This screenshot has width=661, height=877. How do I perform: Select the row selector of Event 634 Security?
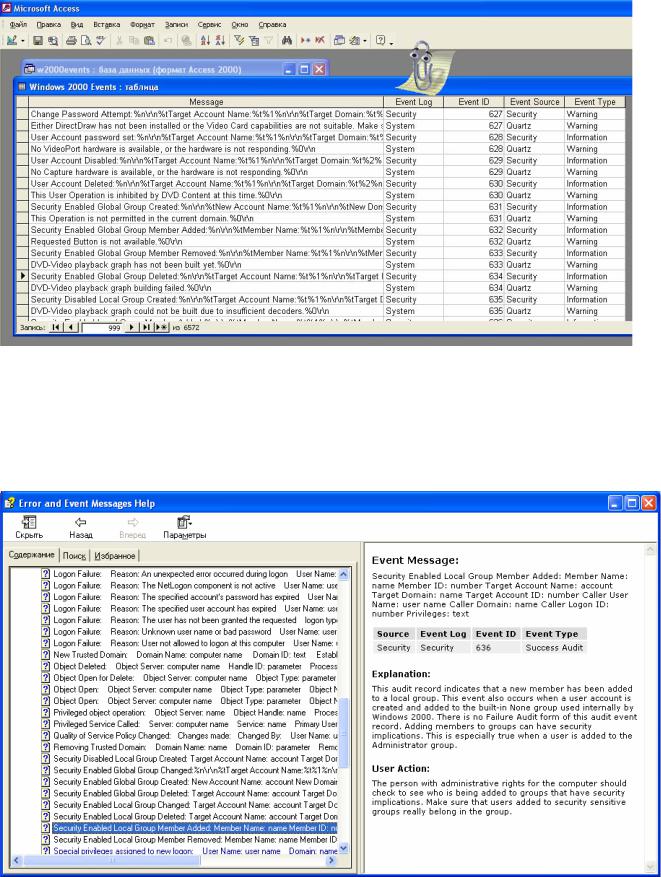22,276
